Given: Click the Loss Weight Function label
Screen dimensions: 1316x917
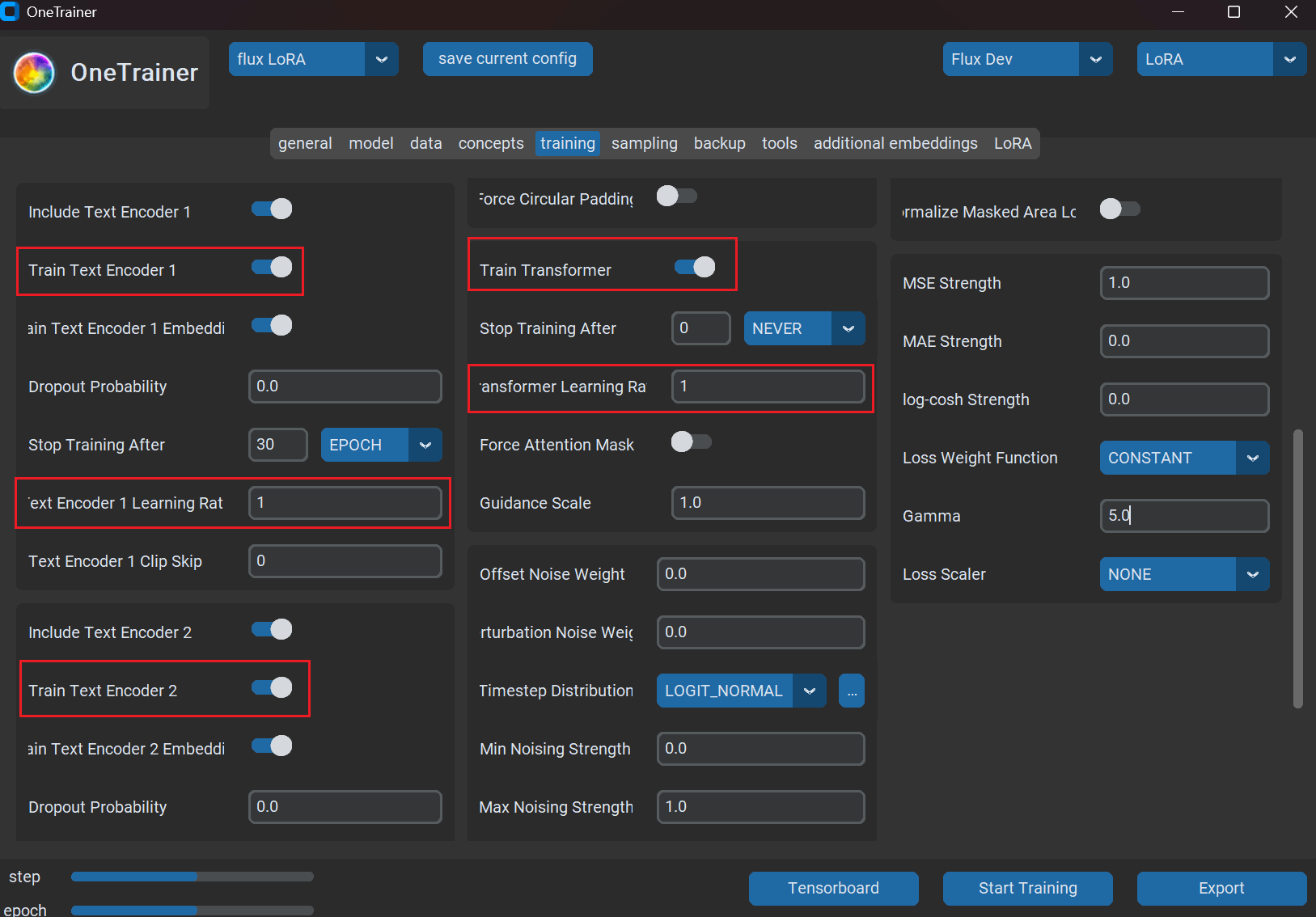Looking at the screenshot, I should (x=980, y=458).
